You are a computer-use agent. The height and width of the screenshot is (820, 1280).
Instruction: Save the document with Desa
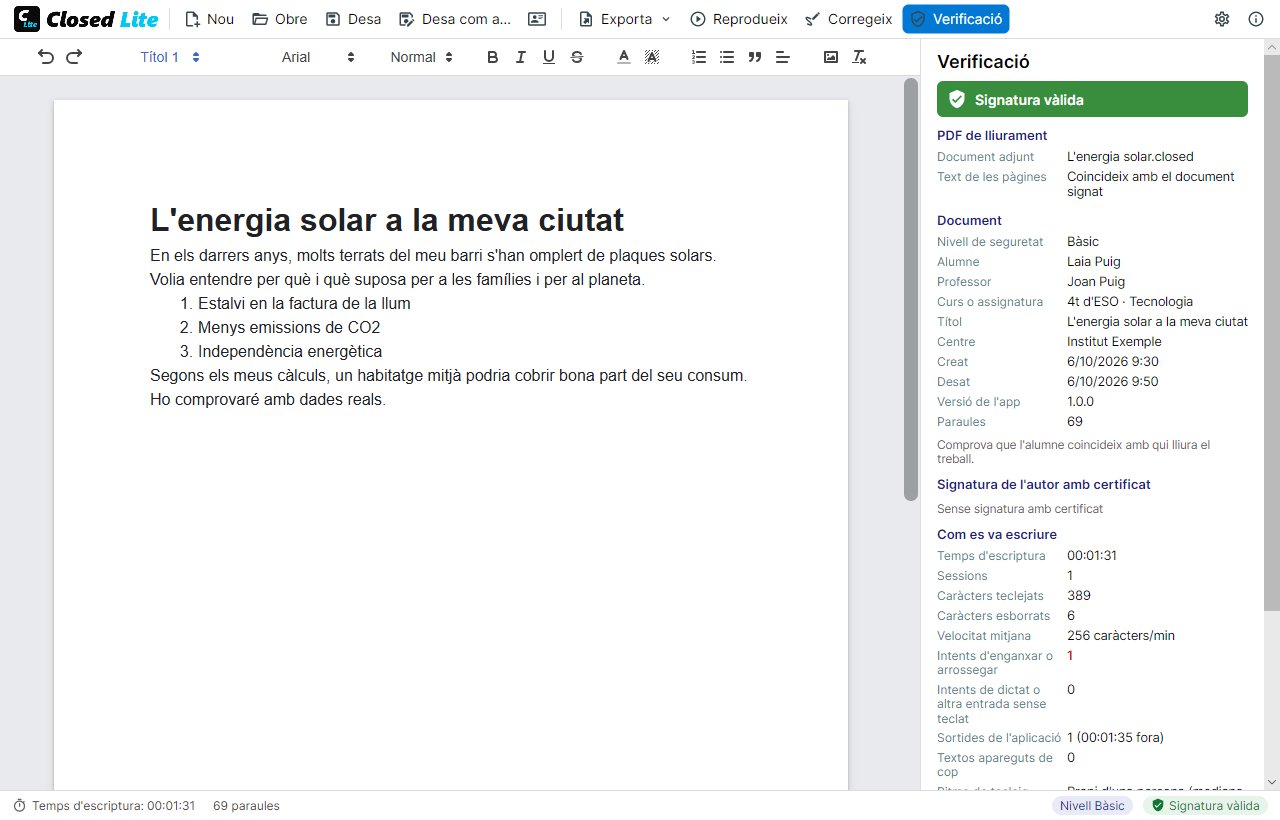pyautogui.click(x=353, y=19)
